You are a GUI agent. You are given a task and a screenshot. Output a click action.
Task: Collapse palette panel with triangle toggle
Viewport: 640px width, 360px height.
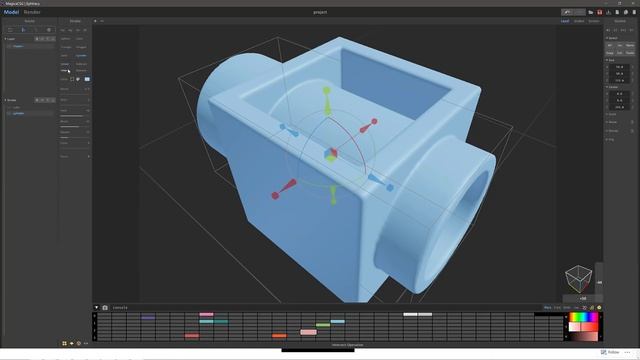[96, 308]
